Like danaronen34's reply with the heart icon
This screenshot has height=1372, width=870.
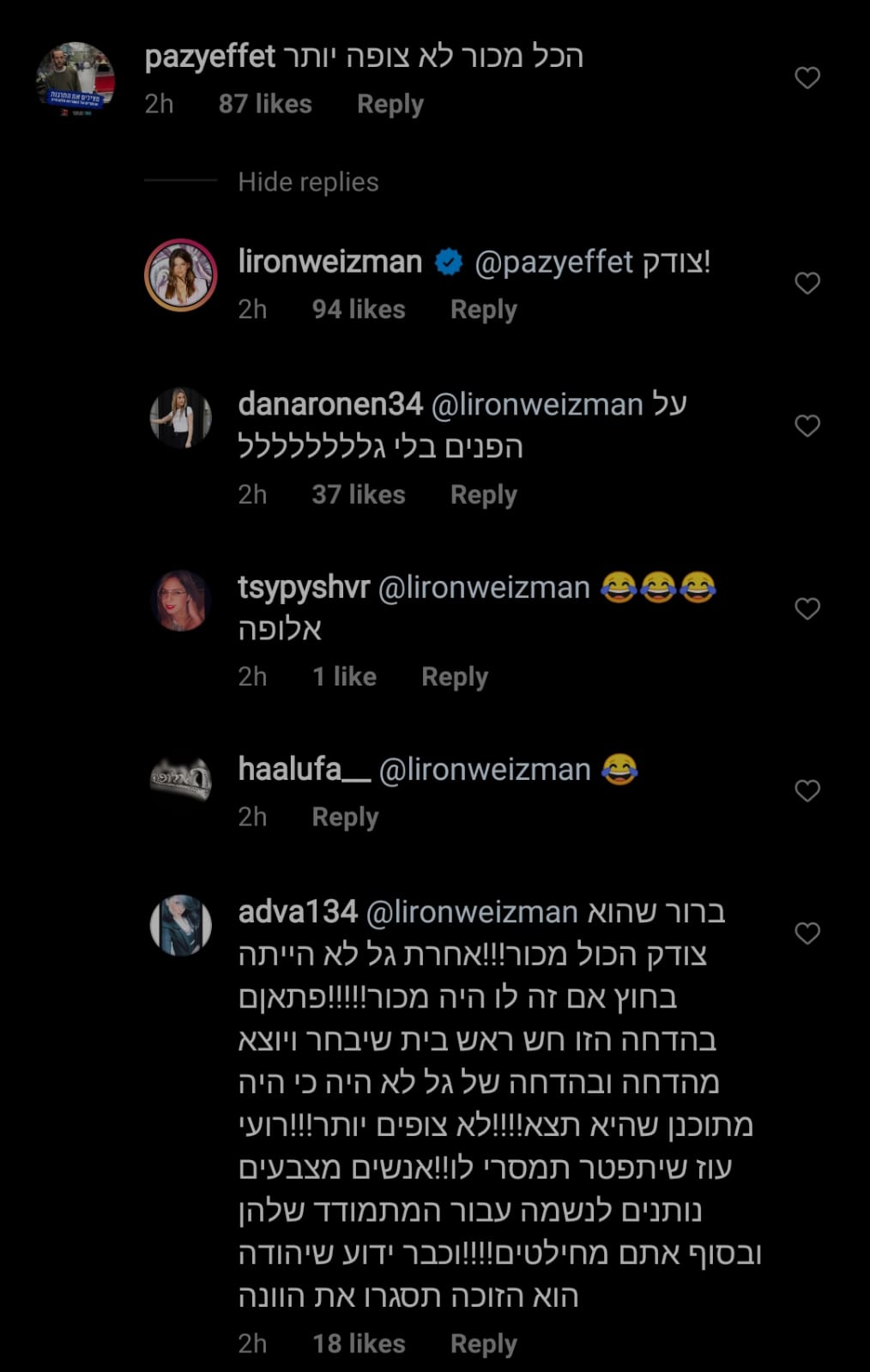807,426
